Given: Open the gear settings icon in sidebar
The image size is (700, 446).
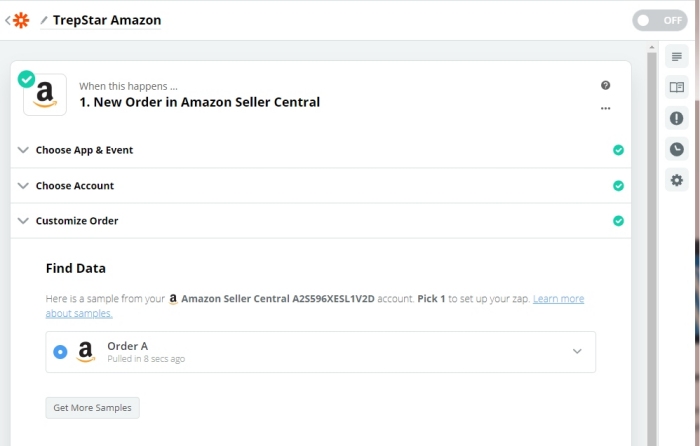Looking at the screenshot, I should click(x=676, y=180).
